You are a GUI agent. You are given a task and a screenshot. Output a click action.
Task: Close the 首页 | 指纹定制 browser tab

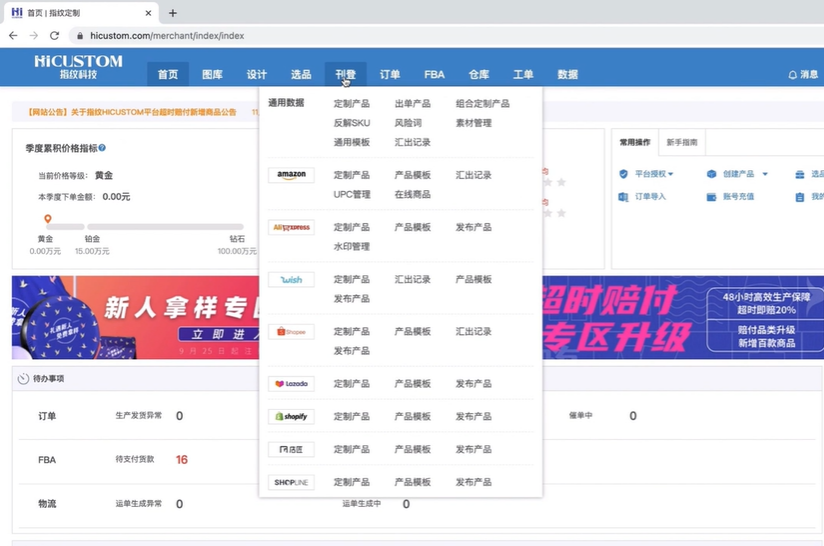[x=148, y=13]
